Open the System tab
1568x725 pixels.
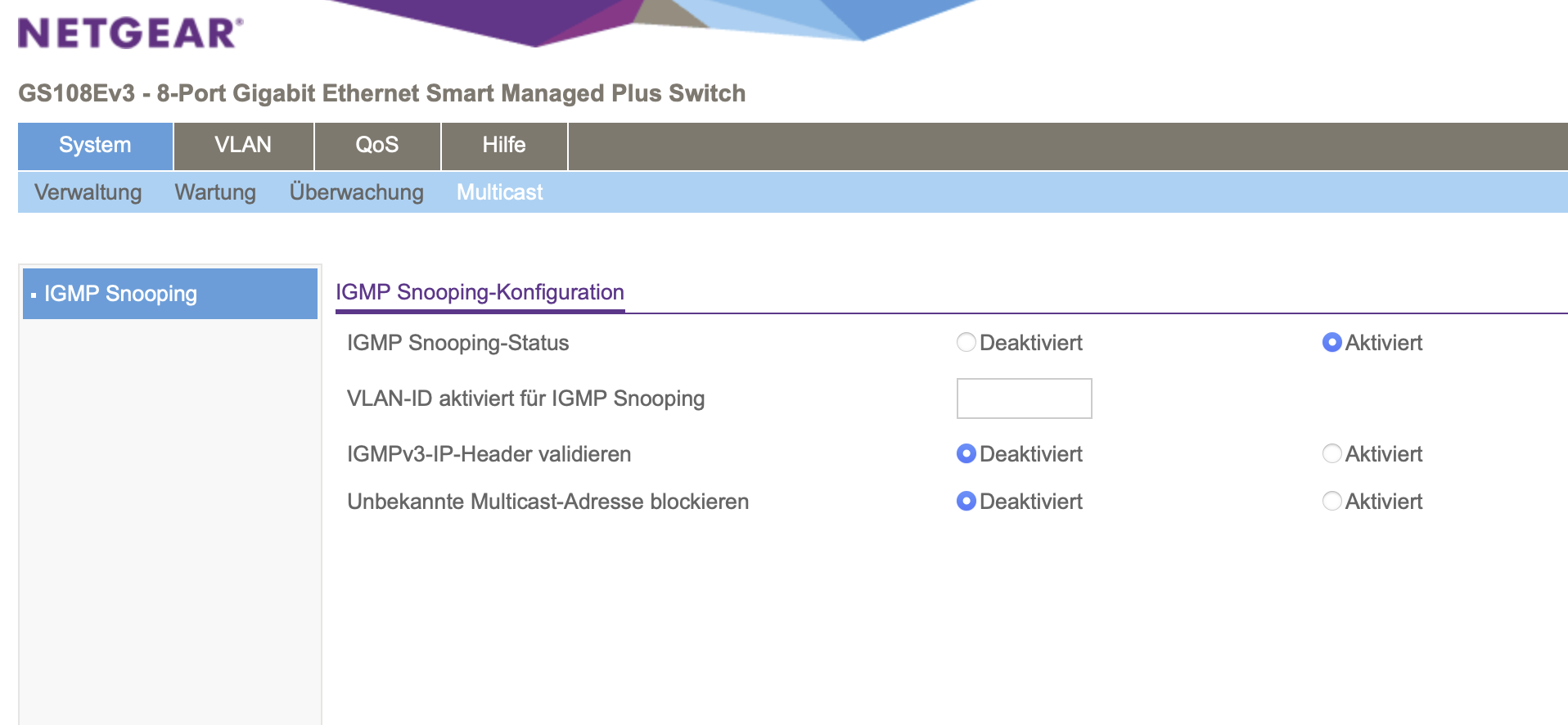click(95, 146)
